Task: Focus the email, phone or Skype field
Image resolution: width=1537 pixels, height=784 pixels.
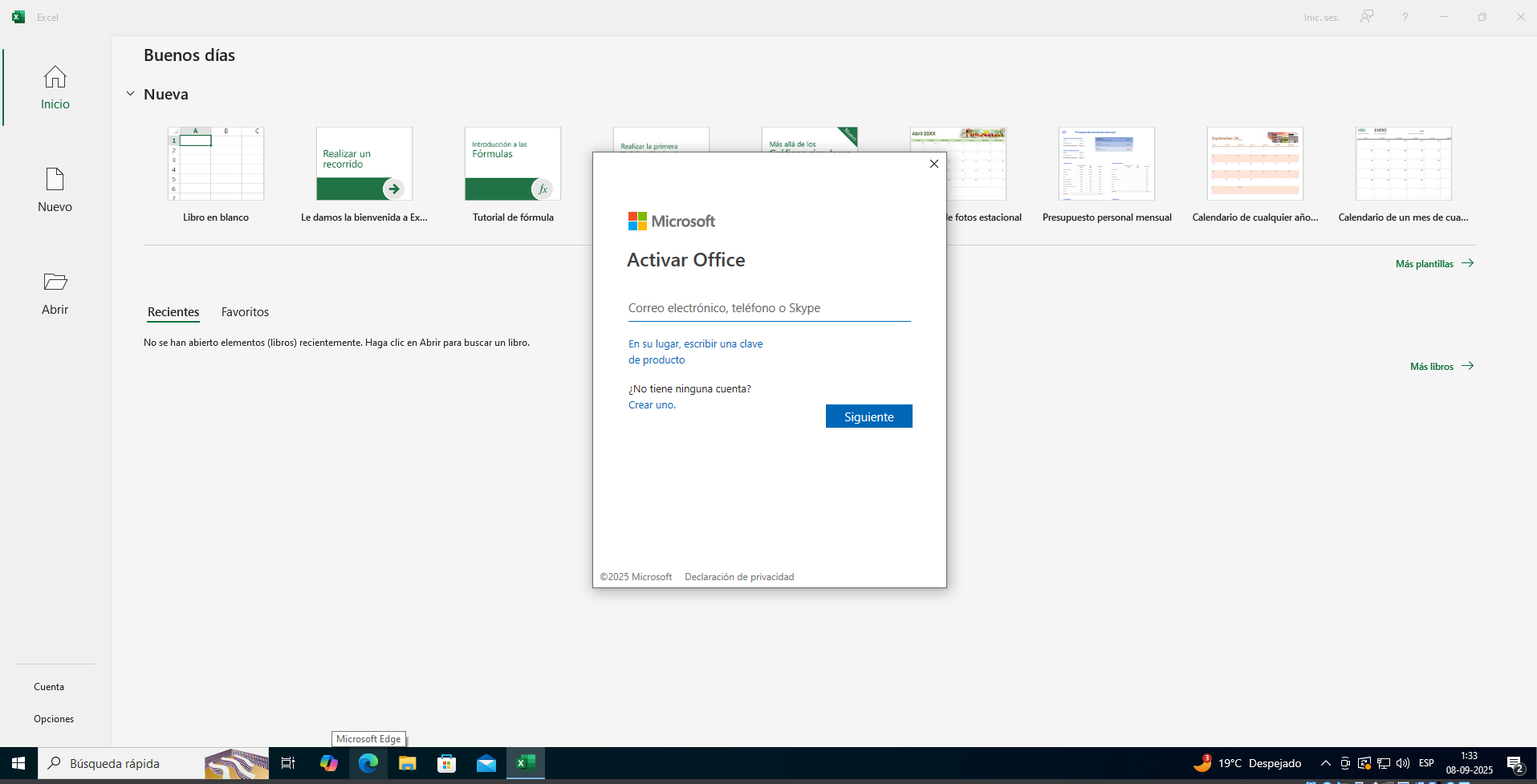Action: pos(769,308)
